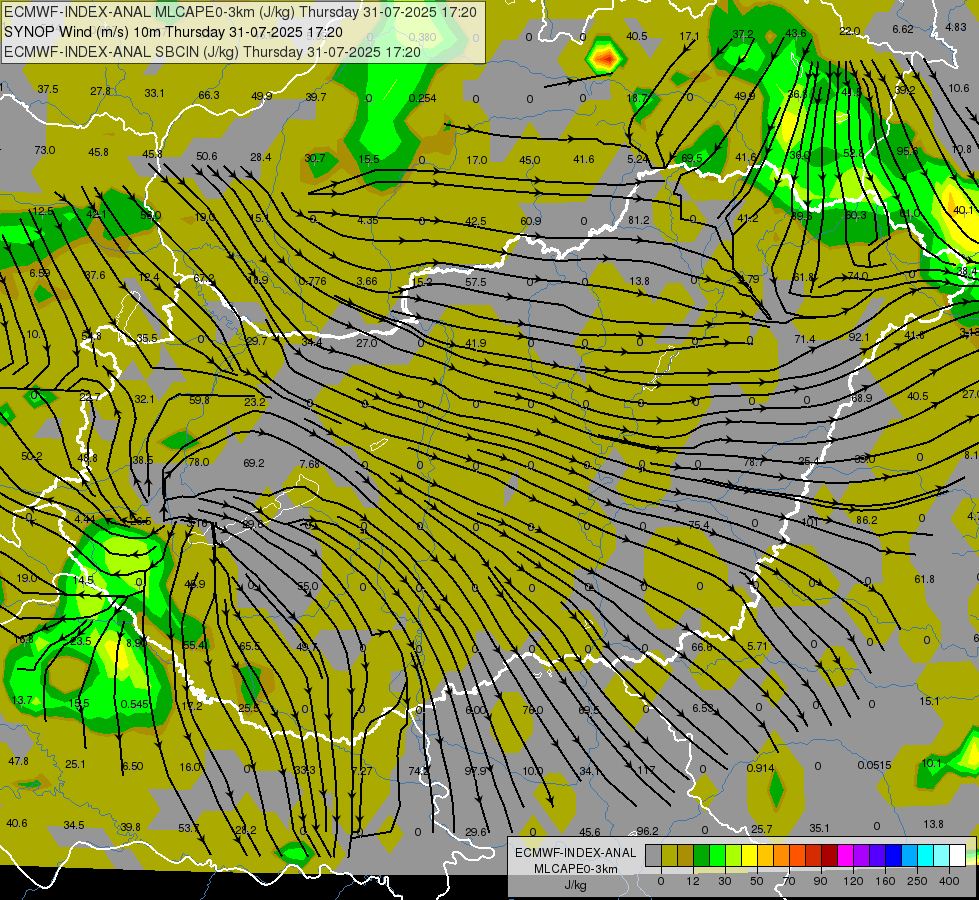
Task: Click the map value 96.2
Action: point(647,831)
